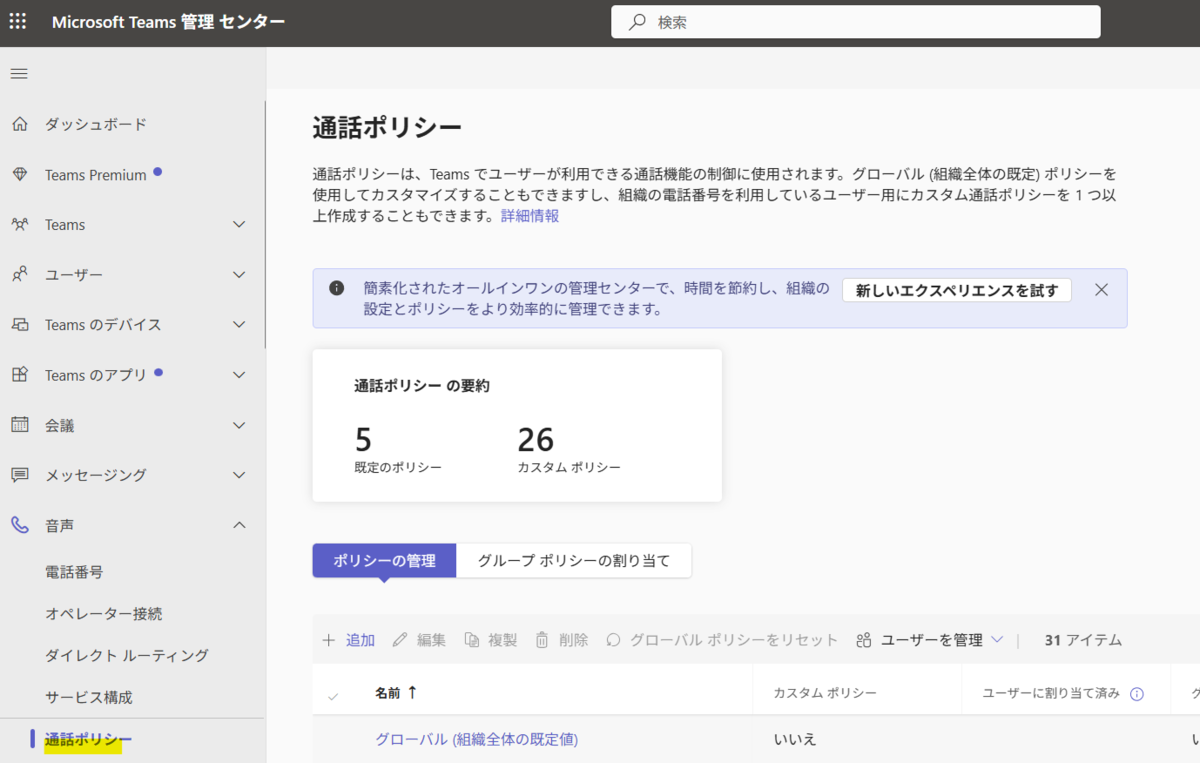Click the Teams people icon in sidebar
Viewport: 1200px width, 763px height.
click(x=20, y=224)
